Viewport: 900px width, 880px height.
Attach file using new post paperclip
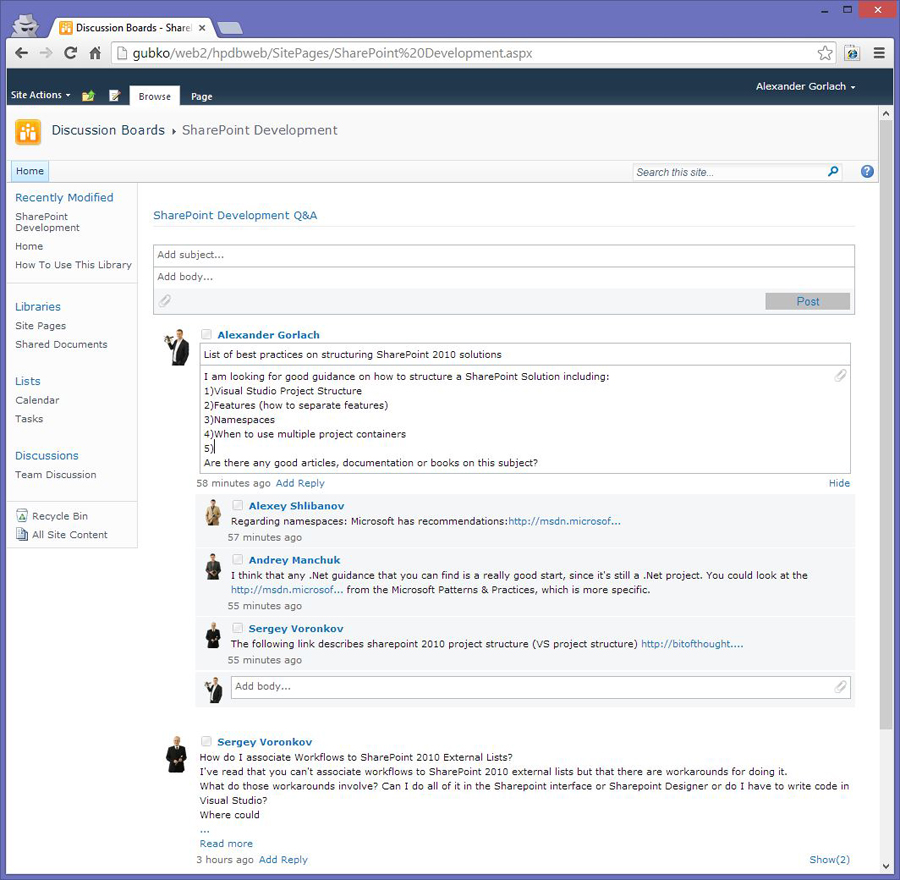pyautogui.click(x=165, y=301)
